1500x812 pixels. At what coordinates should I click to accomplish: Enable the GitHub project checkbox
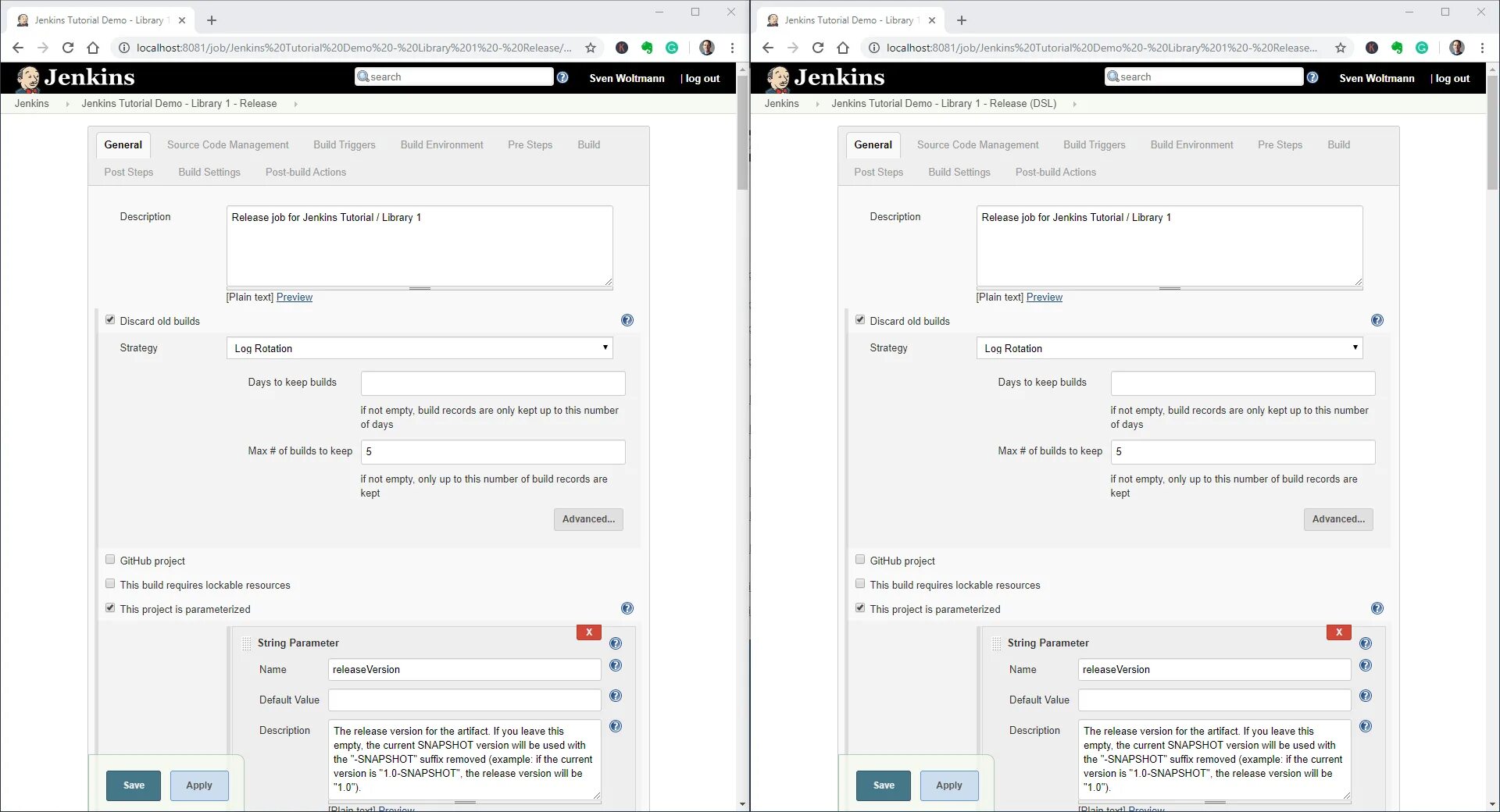point(110,559)
